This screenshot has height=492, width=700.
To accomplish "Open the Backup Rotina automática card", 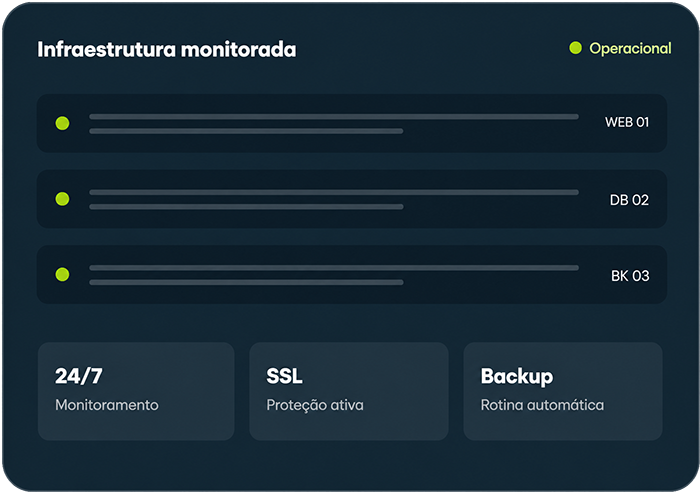I will coord(563,392).
